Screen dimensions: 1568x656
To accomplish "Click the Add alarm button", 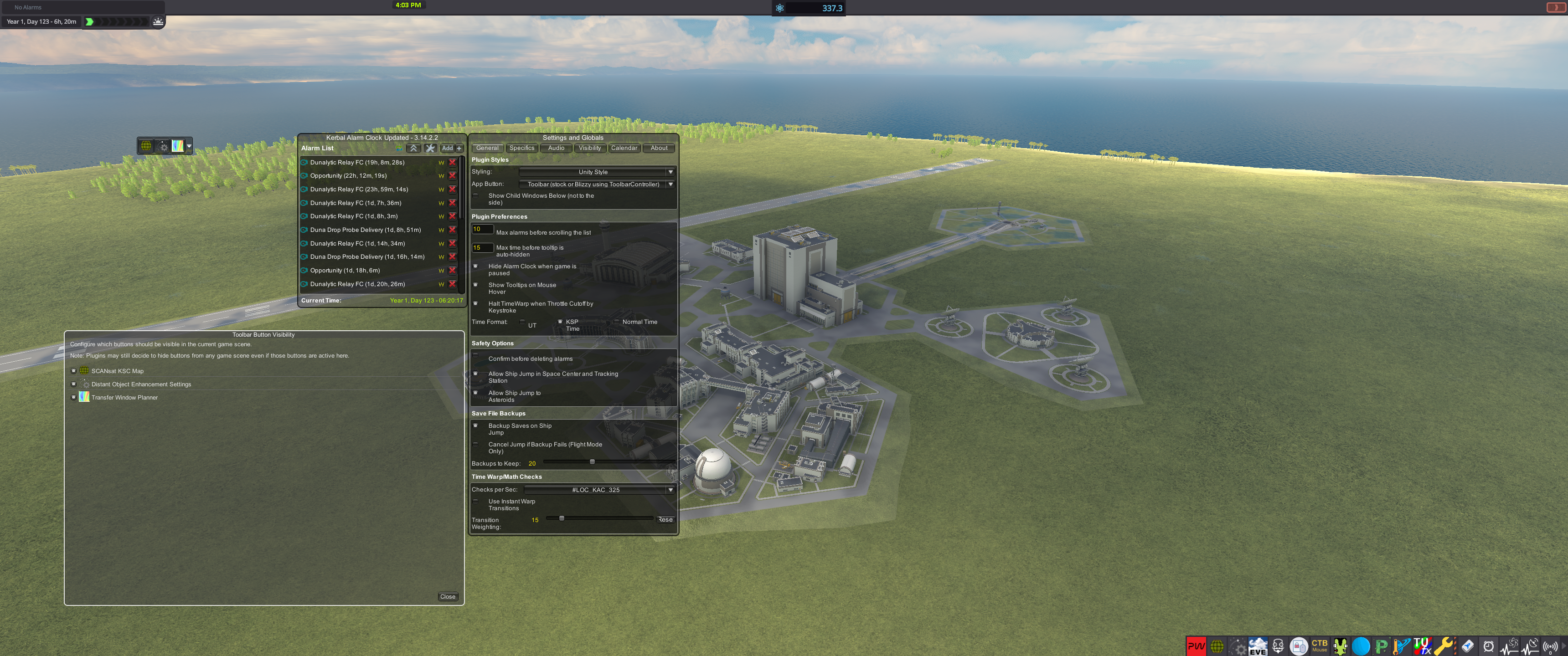I will click(x=448, y=148).
